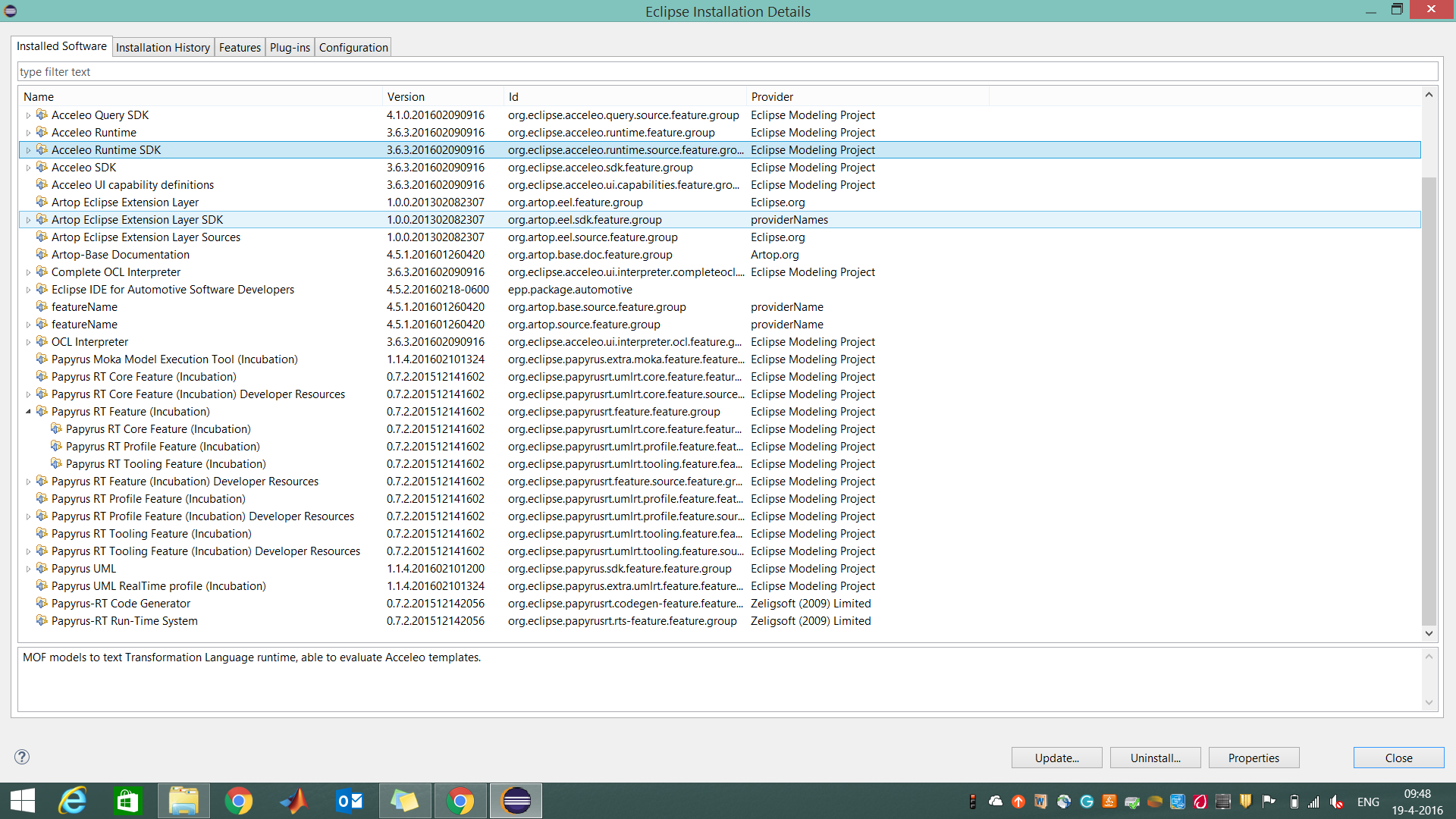This screenshot has width=1456, height=819.
Task: Expand the Acceleo Runtime SDK node
Action: (28, 150)
